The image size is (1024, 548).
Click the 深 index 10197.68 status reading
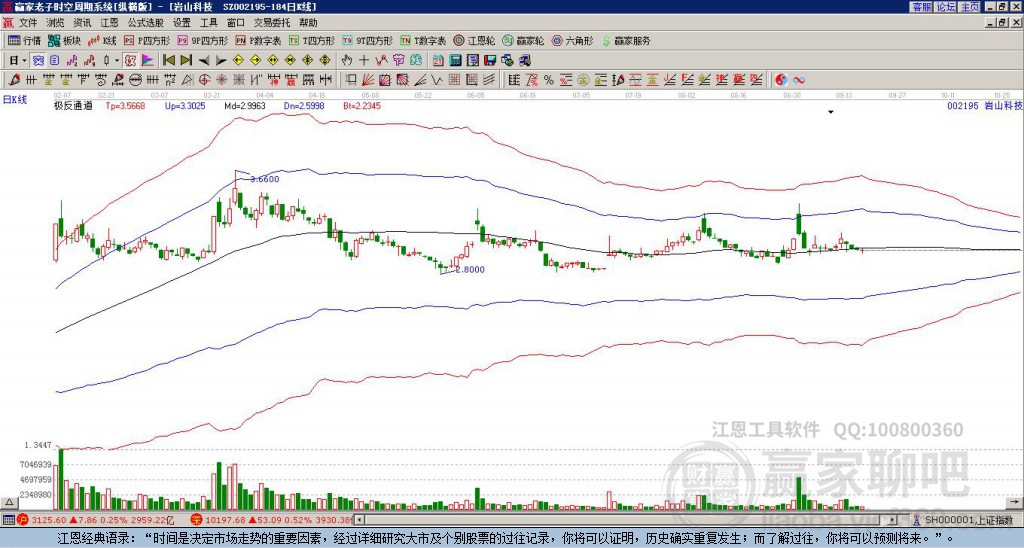(224, 520)
